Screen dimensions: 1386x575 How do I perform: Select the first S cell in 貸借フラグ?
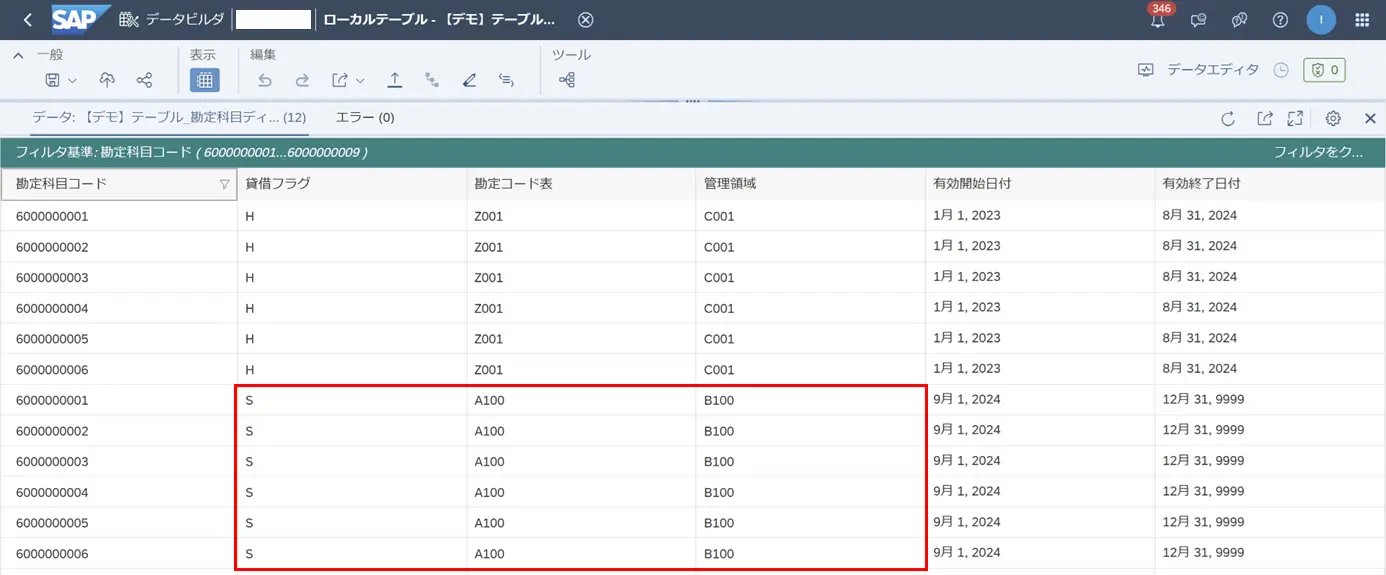pos(352,400)
